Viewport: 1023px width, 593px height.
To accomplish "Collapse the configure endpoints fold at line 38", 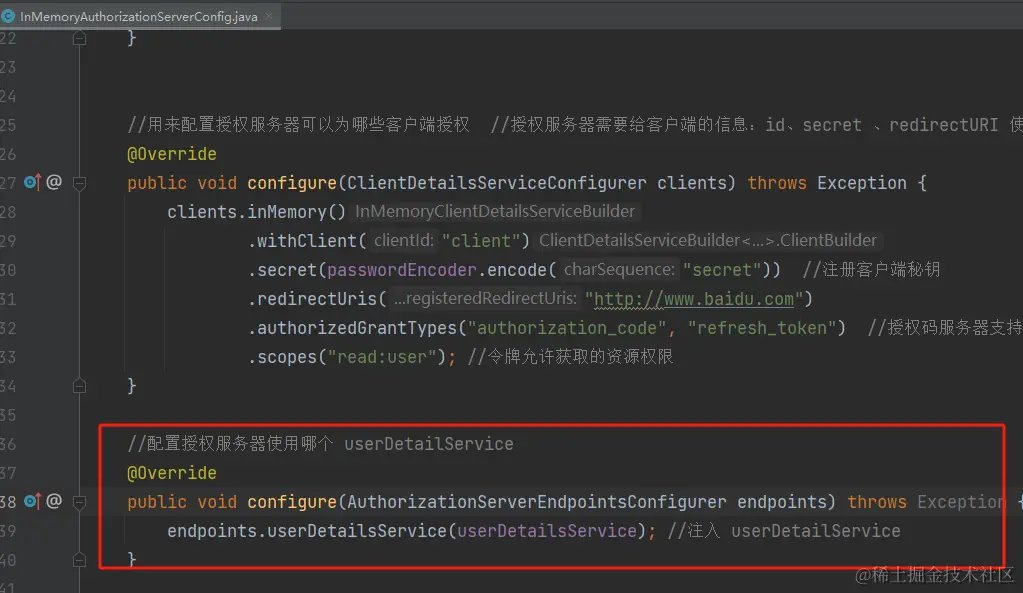I will pyautogui.click(x=80, y=502).
